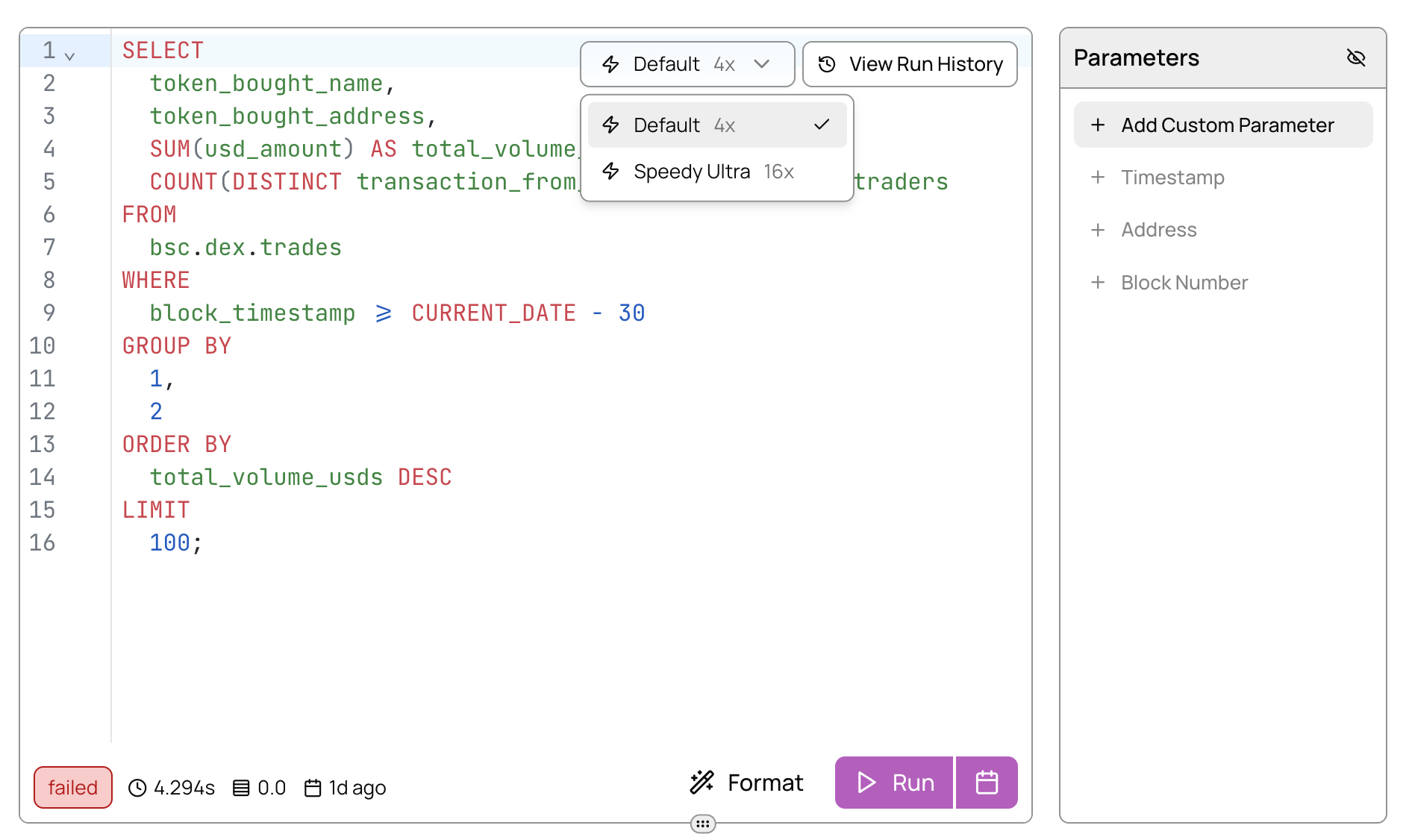Click the clock icon near 4.294s
The height and width of the screenshot is (840, 1409).
click(137, 788)
